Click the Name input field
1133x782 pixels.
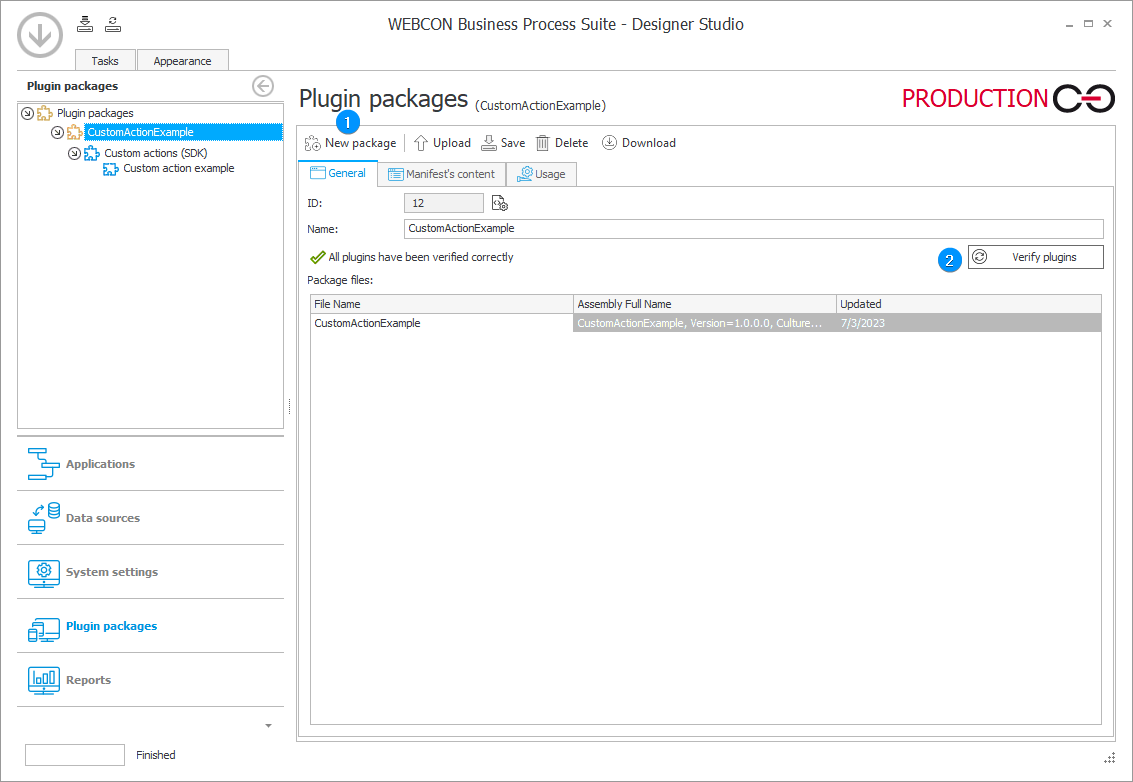click(x=754, y=228)
